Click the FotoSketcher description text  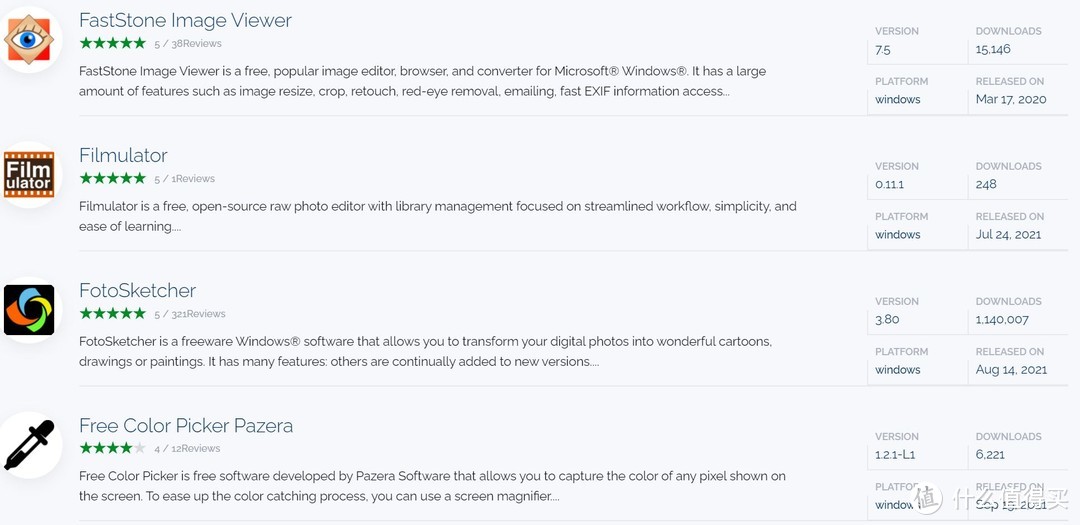pyautogui.click(x=425, y=351)
